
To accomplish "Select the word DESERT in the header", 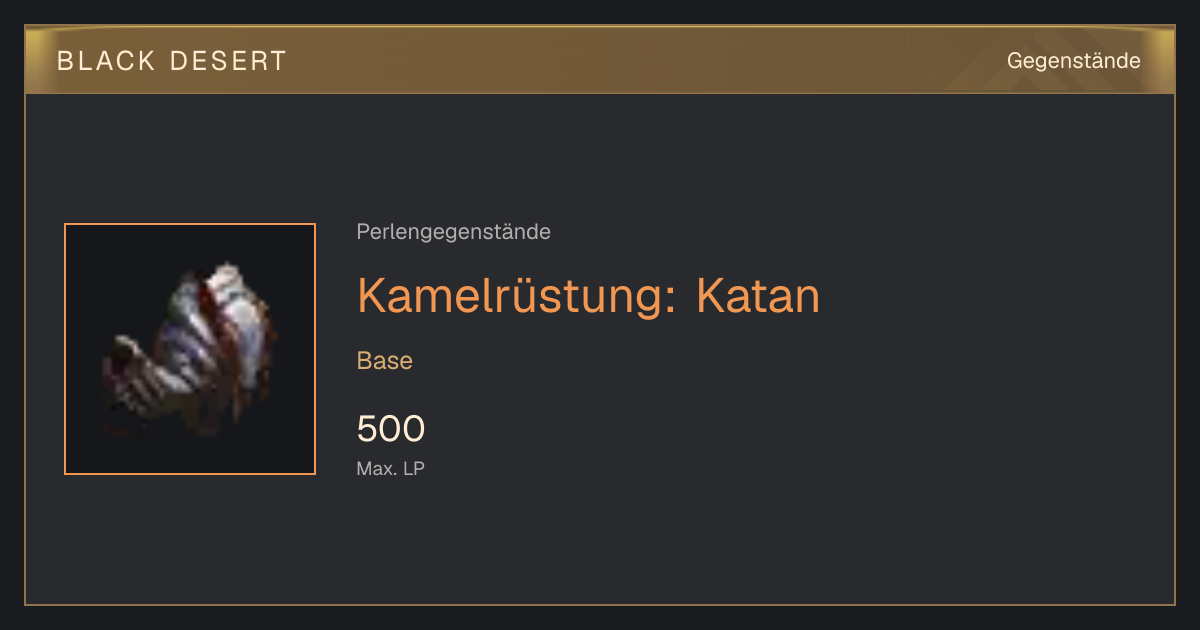I will coord(227,61).
